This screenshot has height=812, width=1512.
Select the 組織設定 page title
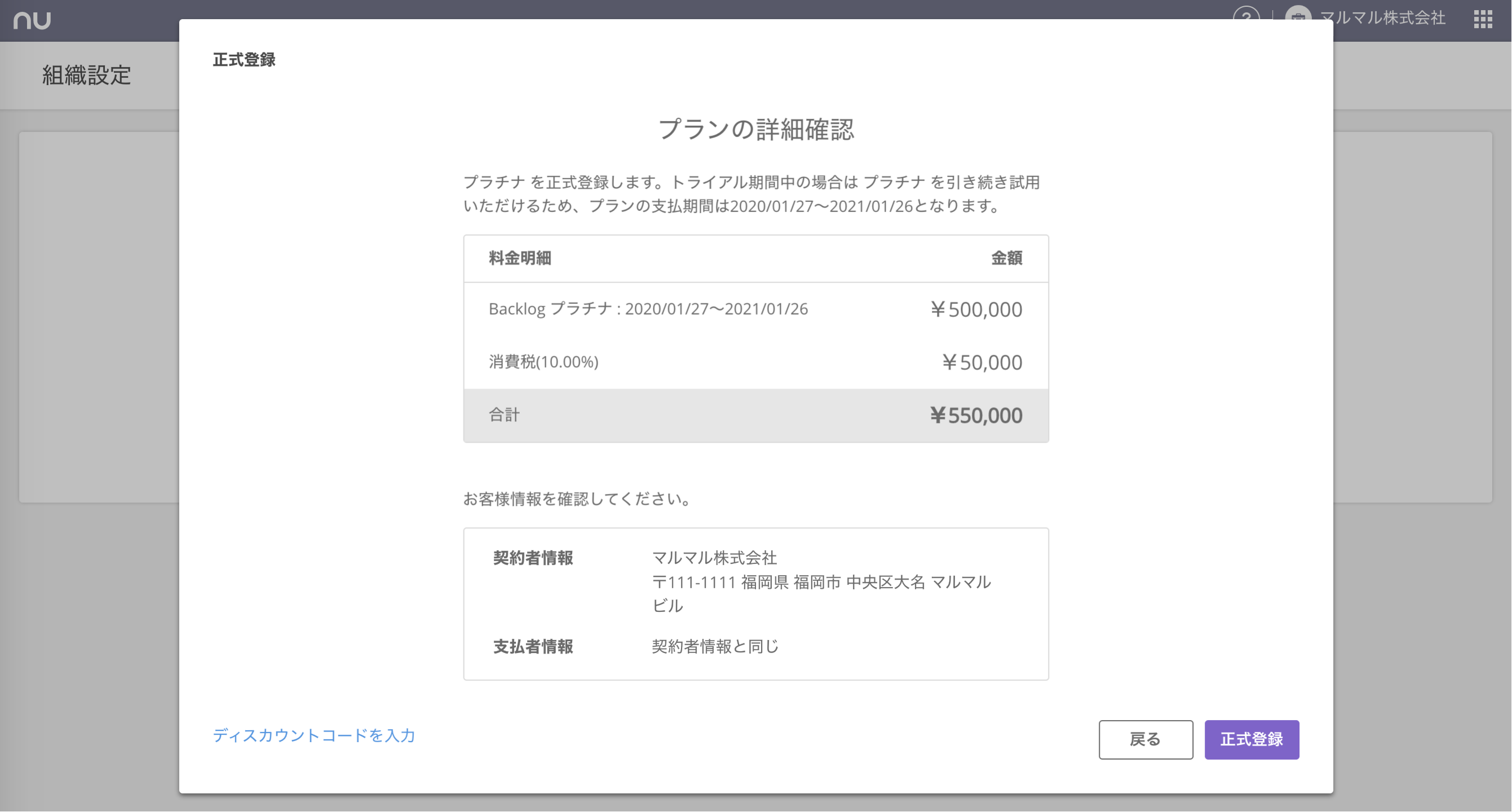click(86, 75)
